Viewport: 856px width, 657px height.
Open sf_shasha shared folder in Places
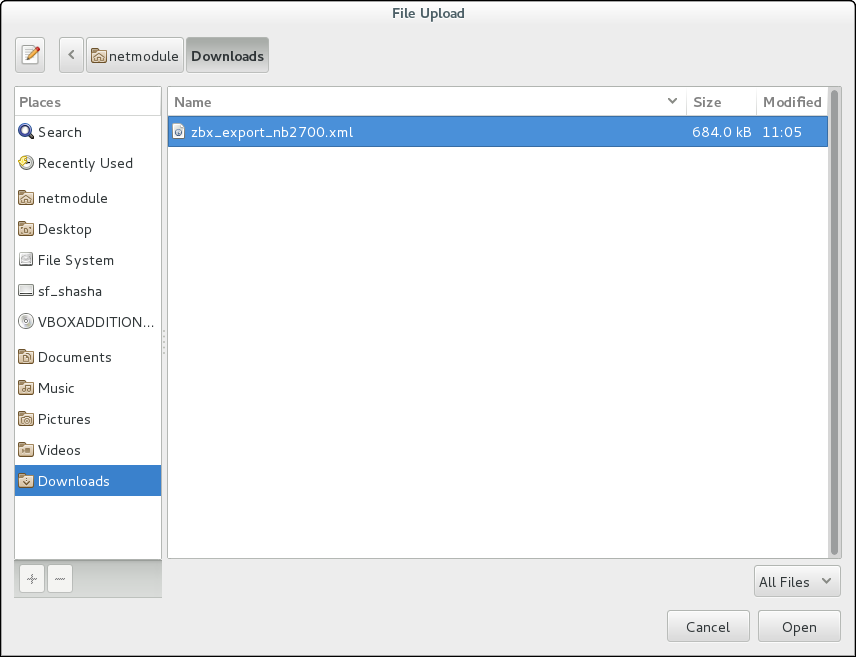(88, 292)
